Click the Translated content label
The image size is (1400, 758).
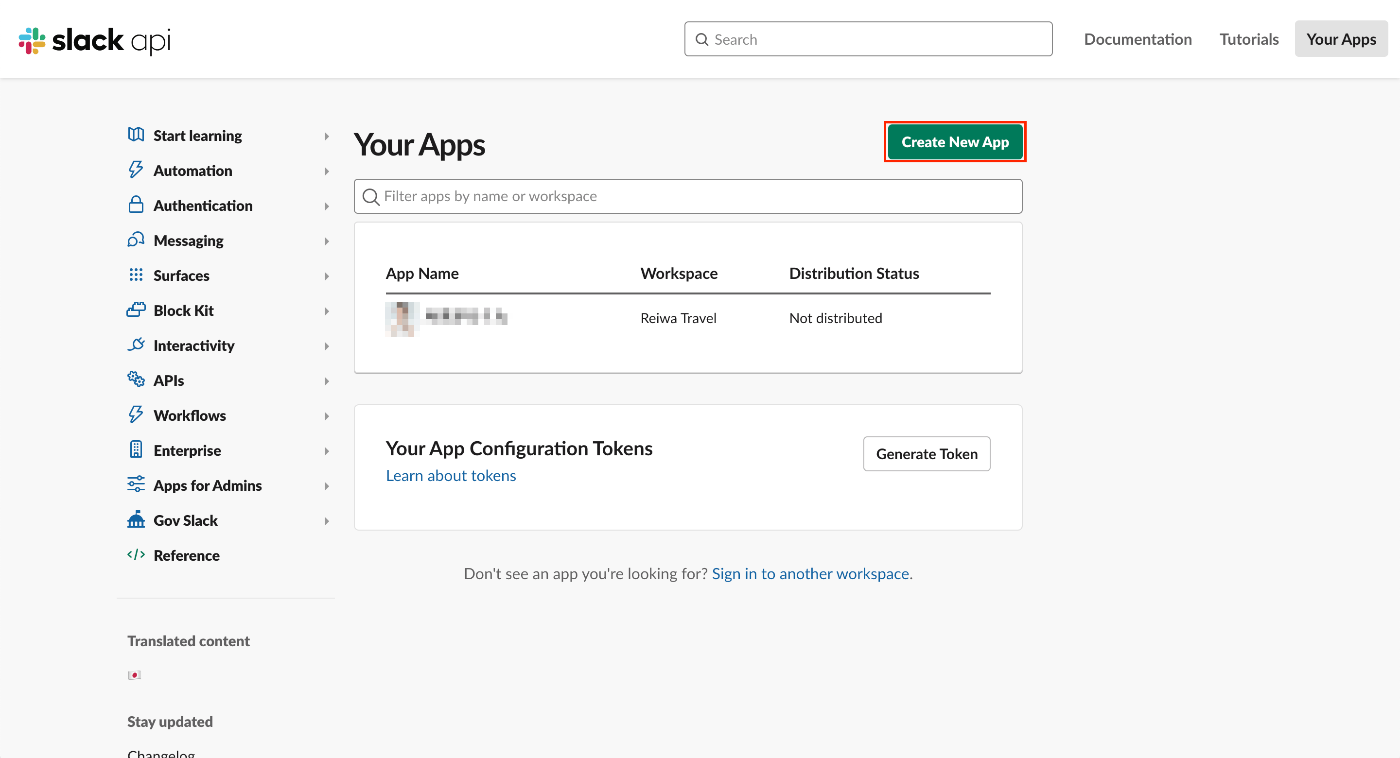point(189,641)
